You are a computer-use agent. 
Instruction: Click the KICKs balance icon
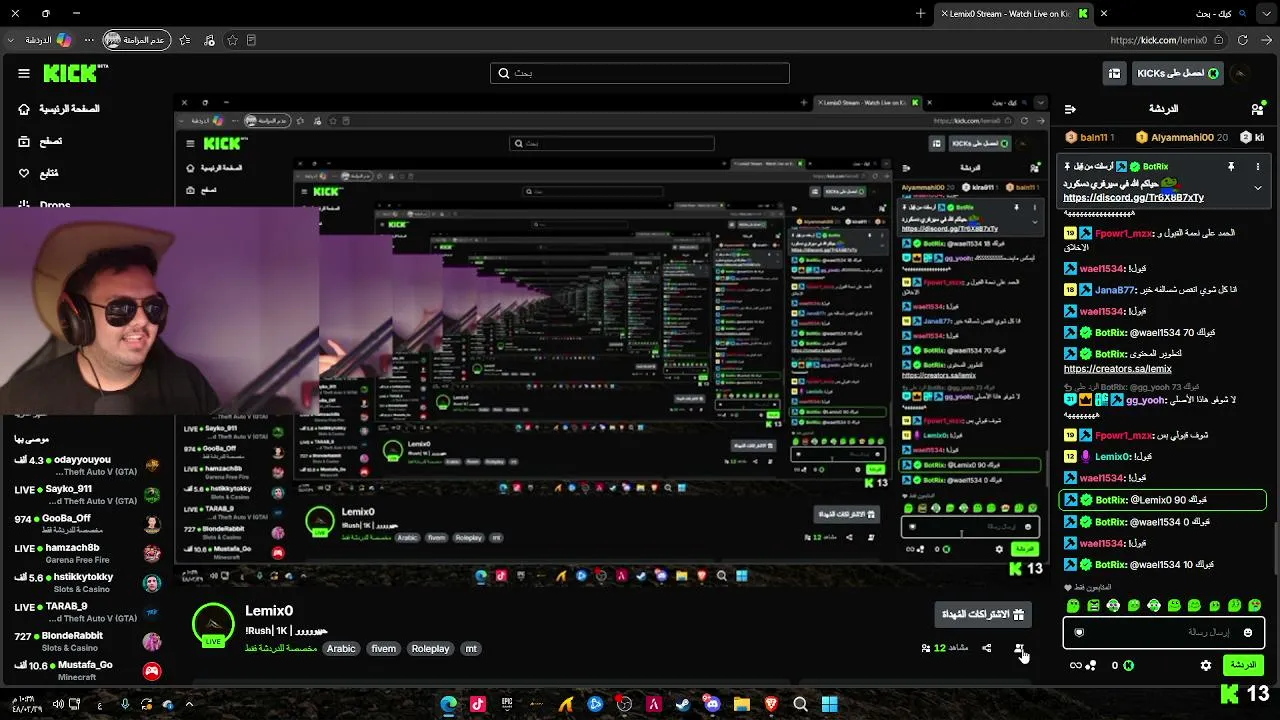coord(1128,665)
